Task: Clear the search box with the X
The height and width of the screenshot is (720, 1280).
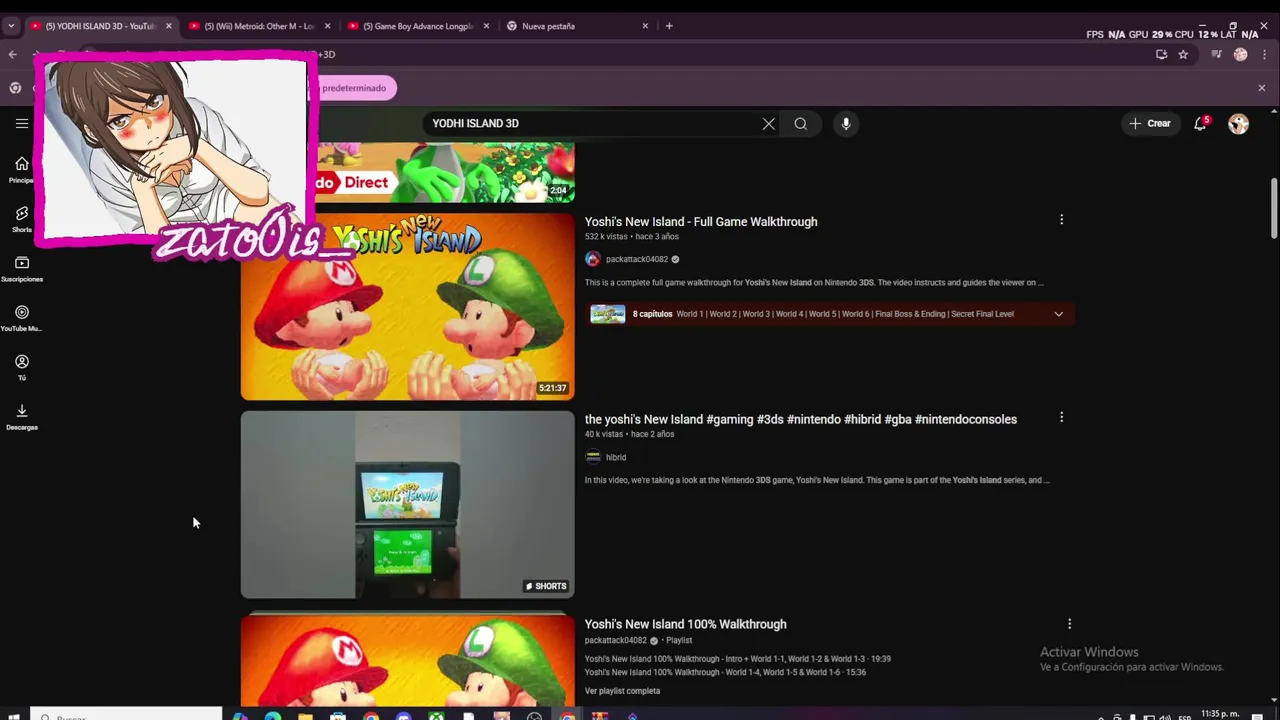Action: 768,124
